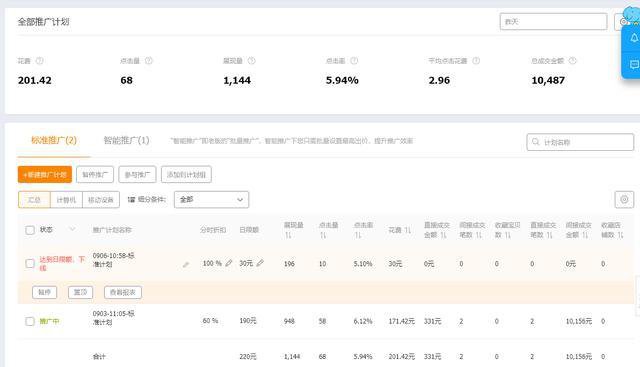Check the 0906-10:58 plan row checkbox
Image resolution: width=640 pixels, height=367 pixels.
[30, 264]
